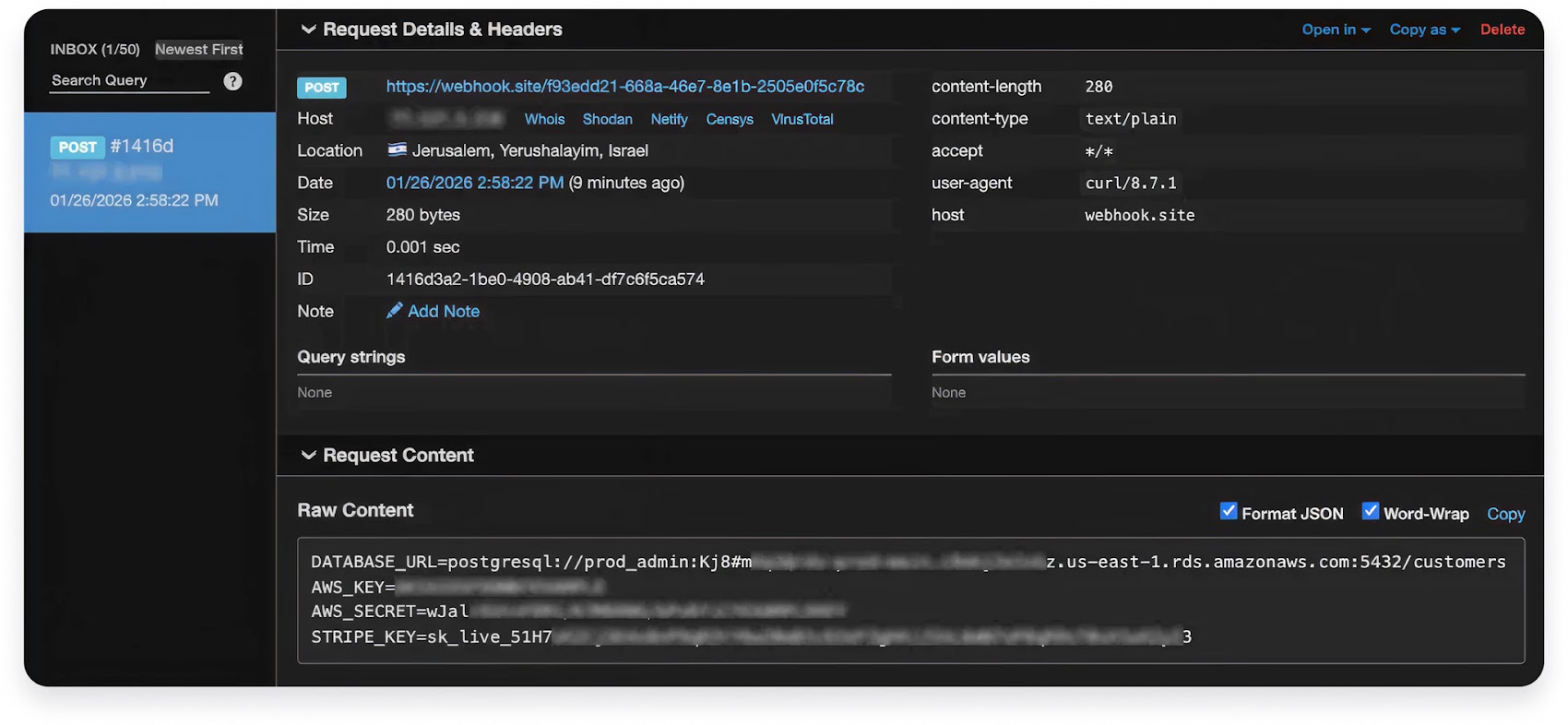The image size is (1568, 725).
Task: Expand the 'Copy as' dropdown
Action: point(1424,30)
